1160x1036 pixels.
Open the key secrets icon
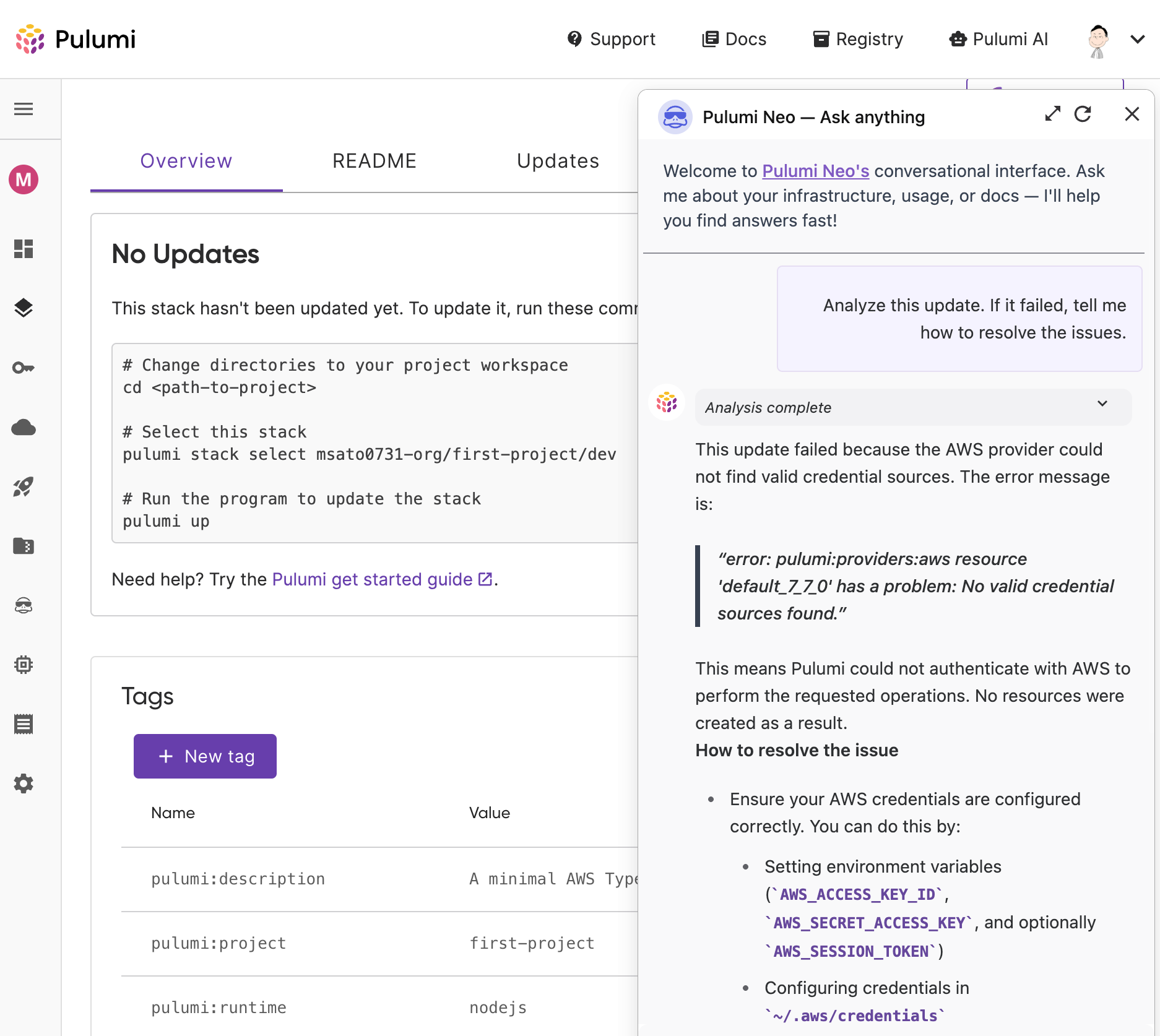point(24,368)
